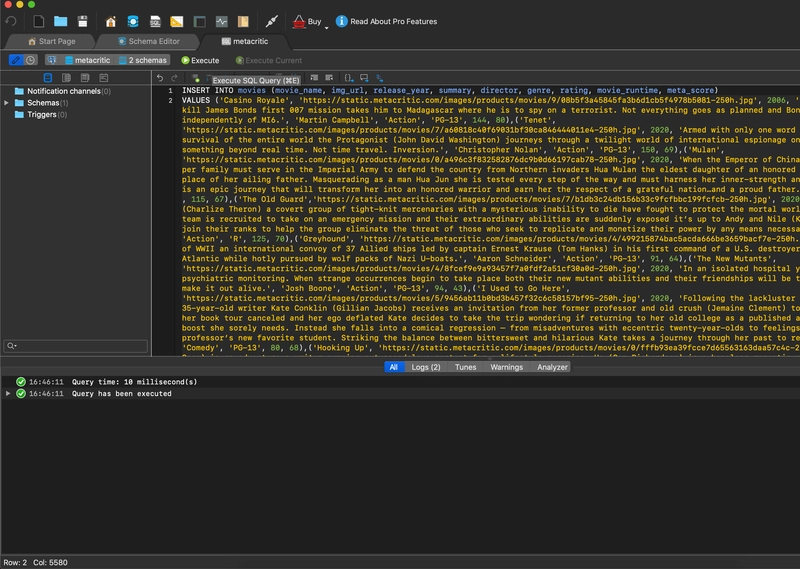
Task: Open the home page icon in toolbar
Action: (111, 21)
